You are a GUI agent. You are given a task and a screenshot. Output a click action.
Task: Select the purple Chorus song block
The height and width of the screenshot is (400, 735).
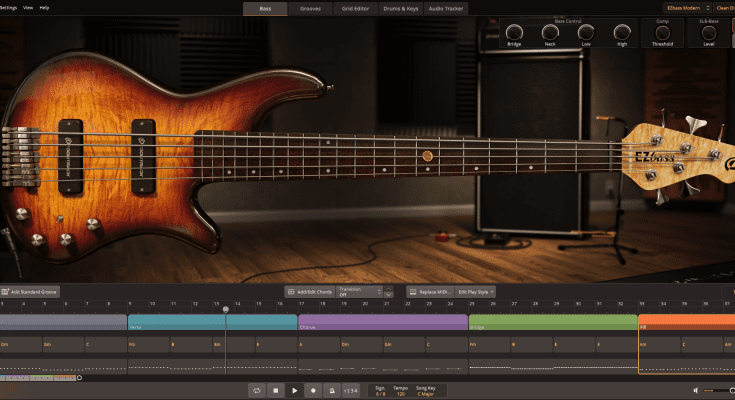382,323
